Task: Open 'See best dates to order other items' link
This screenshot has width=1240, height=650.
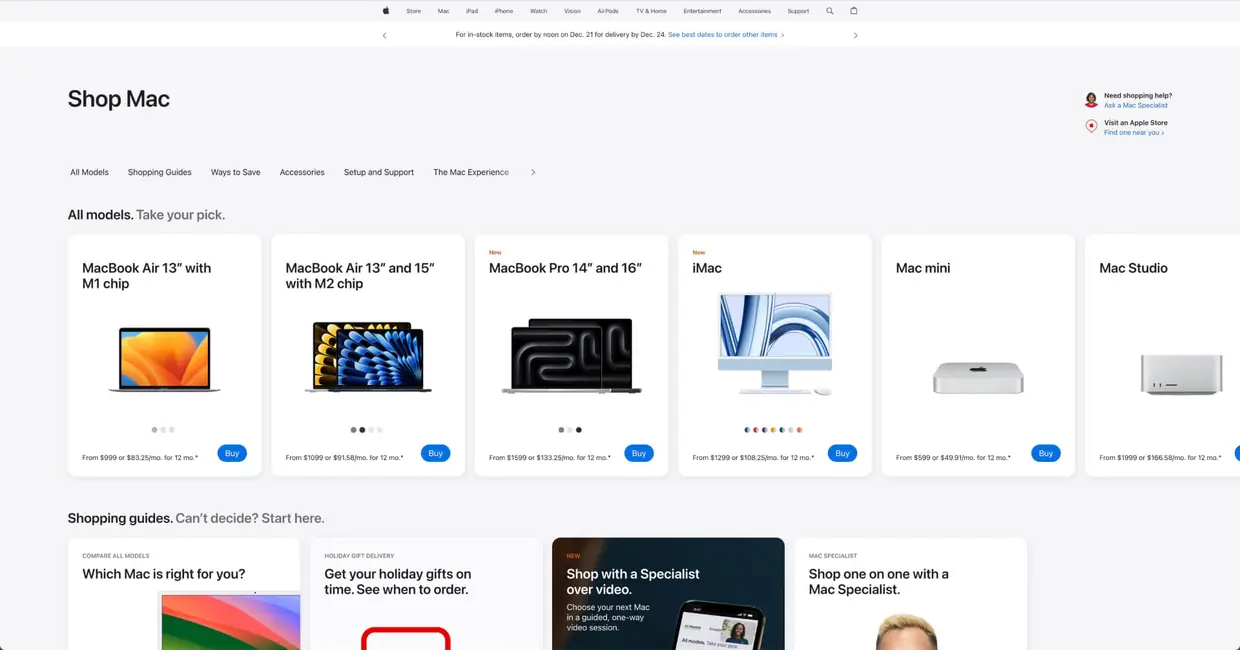Action: point(725,35)
